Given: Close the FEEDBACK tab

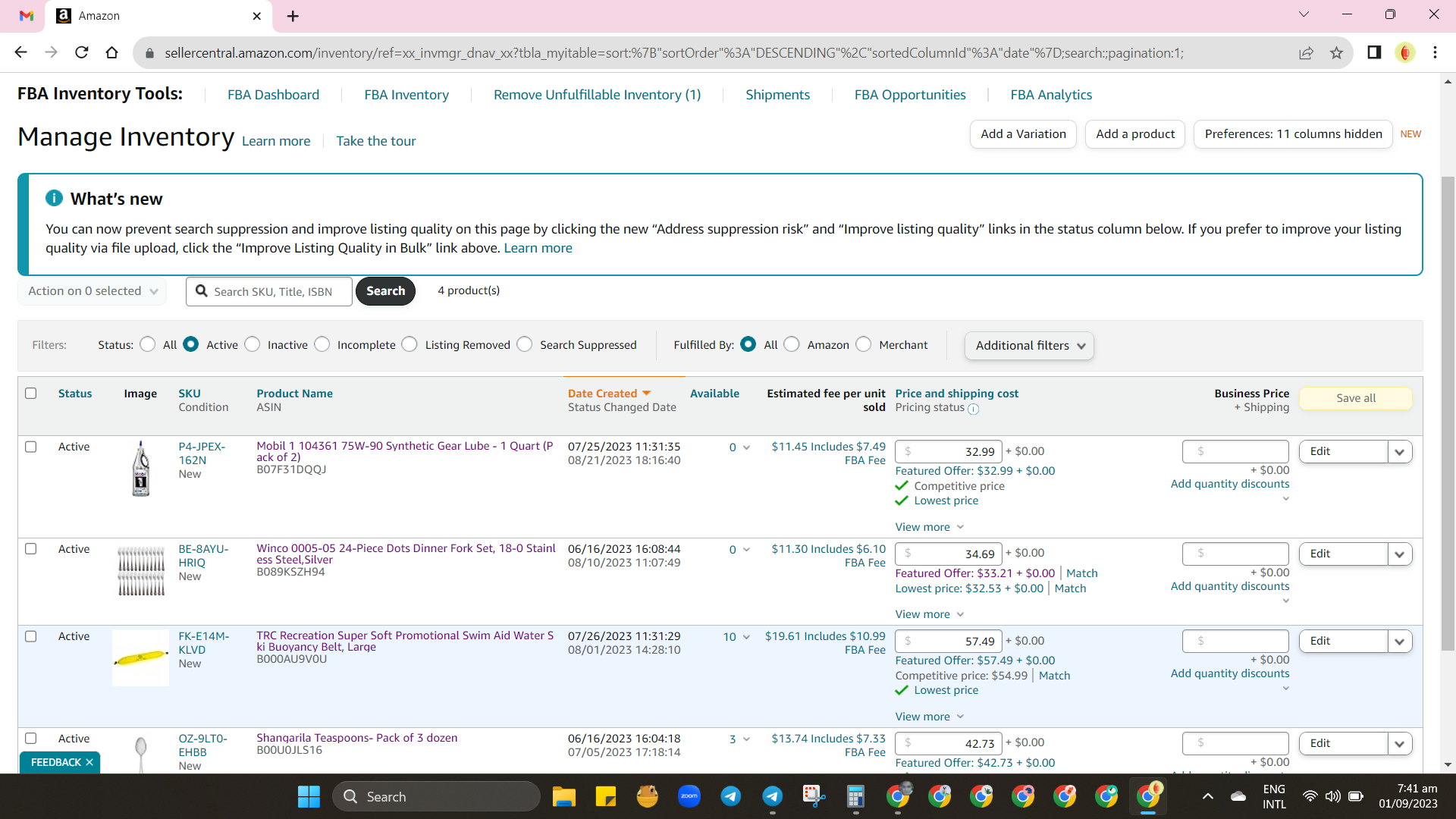Looking at the screenshot, I should pyautogui.click(x=89, y=762).
